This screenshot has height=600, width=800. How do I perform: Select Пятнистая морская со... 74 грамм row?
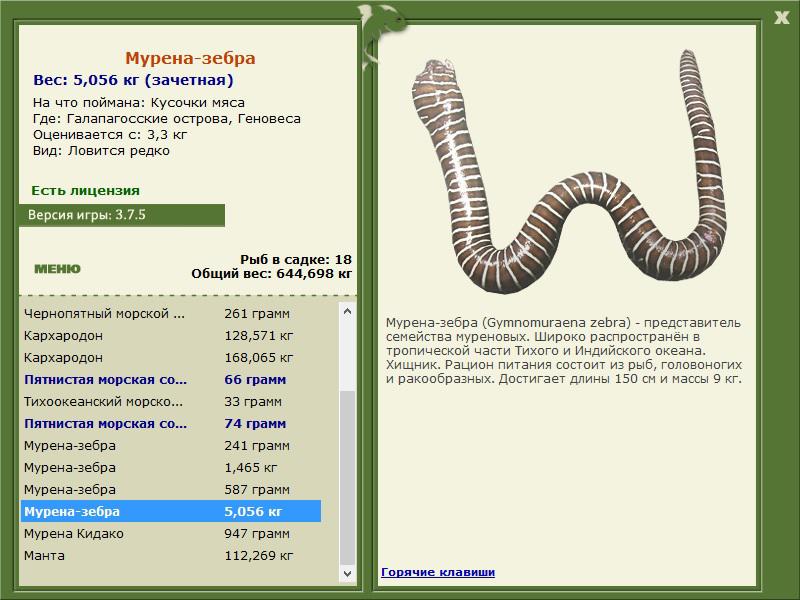pyautogui.click(x=171, y=423)
